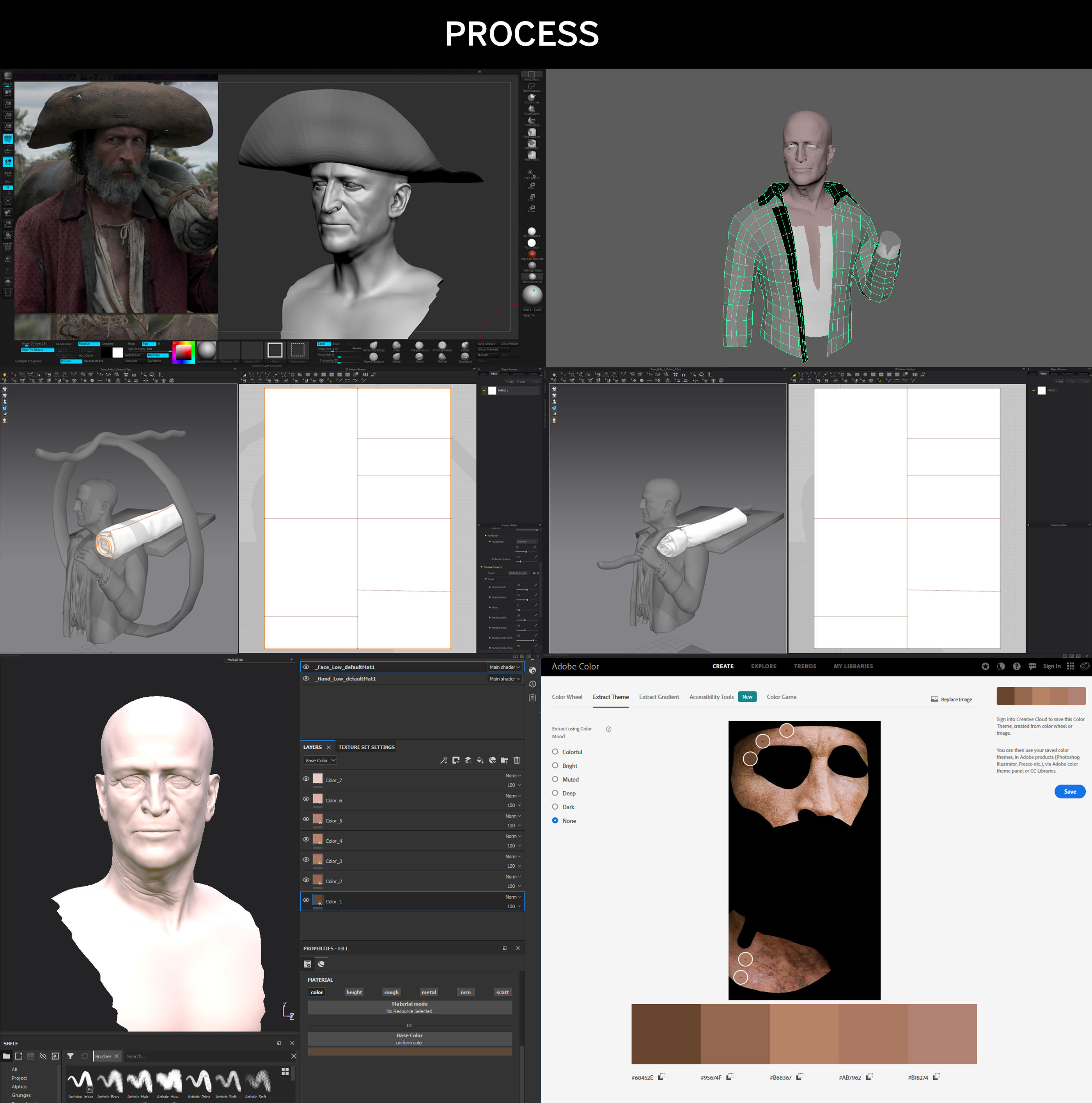Switch to the Color Wheel tab

click(567, 697)
